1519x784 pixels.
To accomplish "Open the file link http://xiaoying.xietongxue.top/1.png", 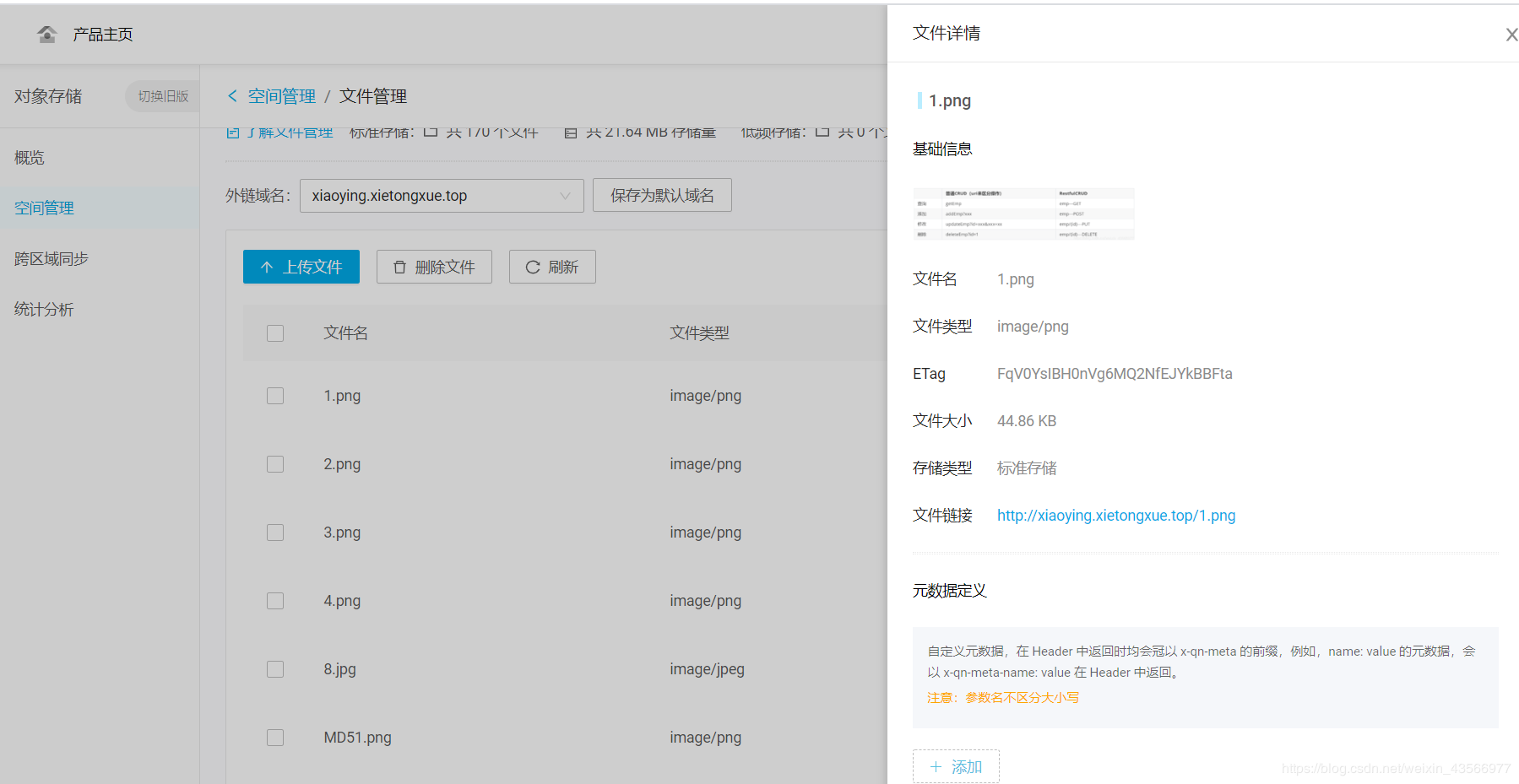I will coord(1116,516).
